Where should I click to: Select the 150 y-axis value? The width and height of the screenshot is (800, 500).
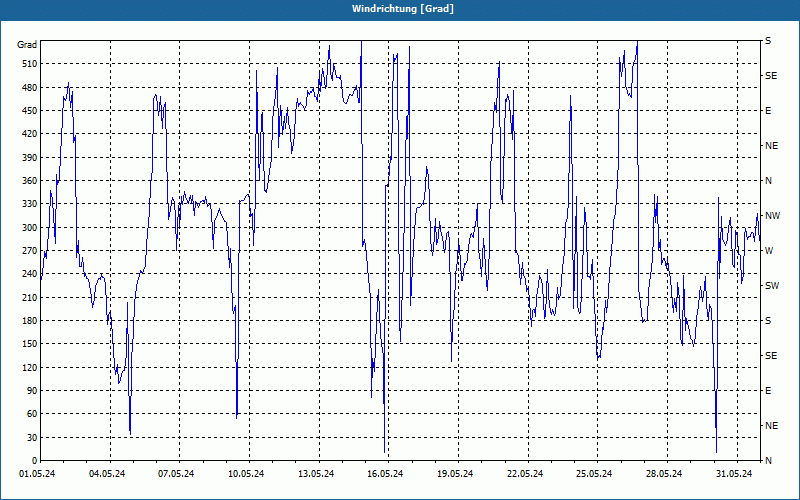coord(30,344)
